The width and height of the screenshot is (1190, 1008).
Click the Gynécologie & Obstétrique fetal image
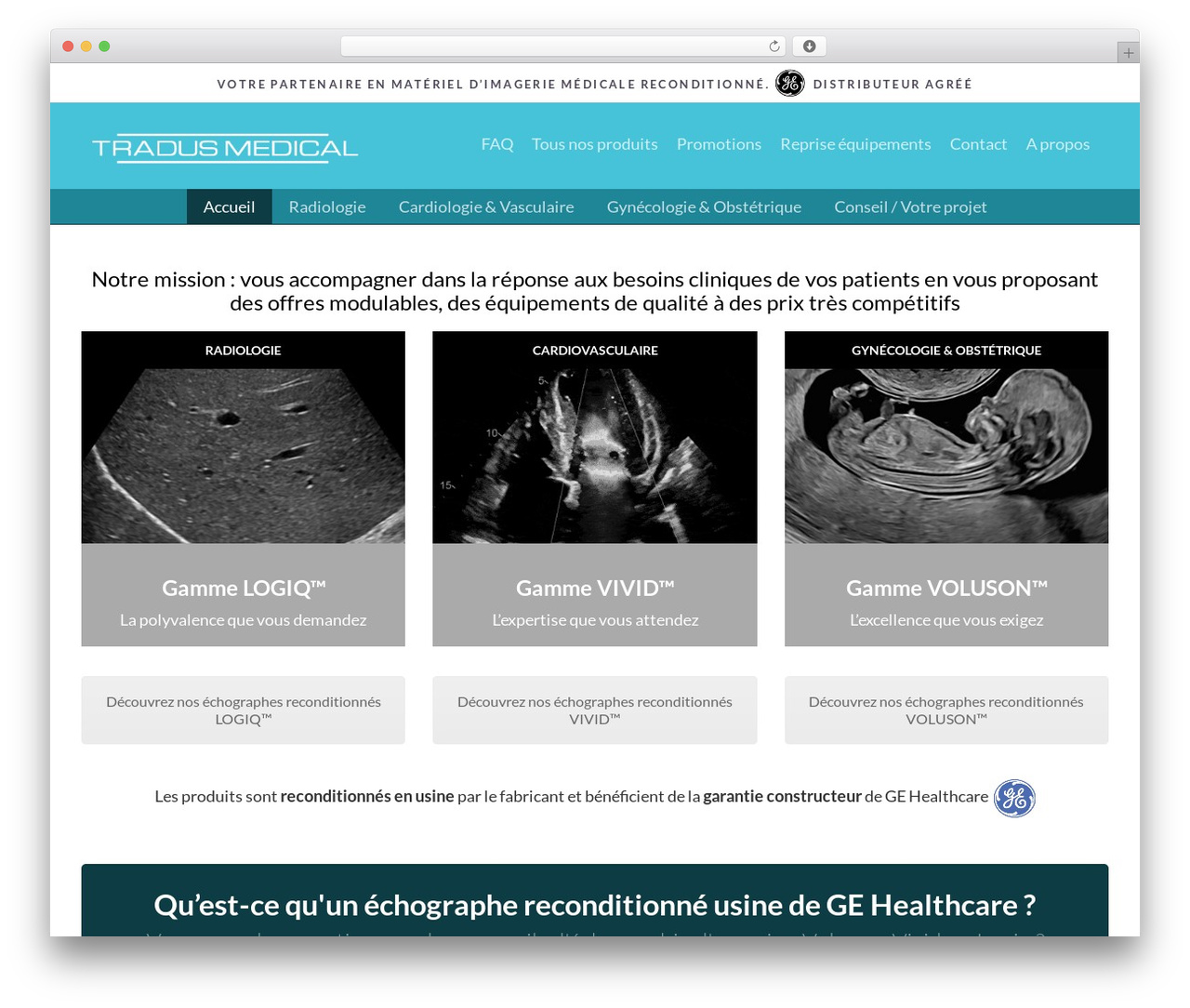coord(946,456)
